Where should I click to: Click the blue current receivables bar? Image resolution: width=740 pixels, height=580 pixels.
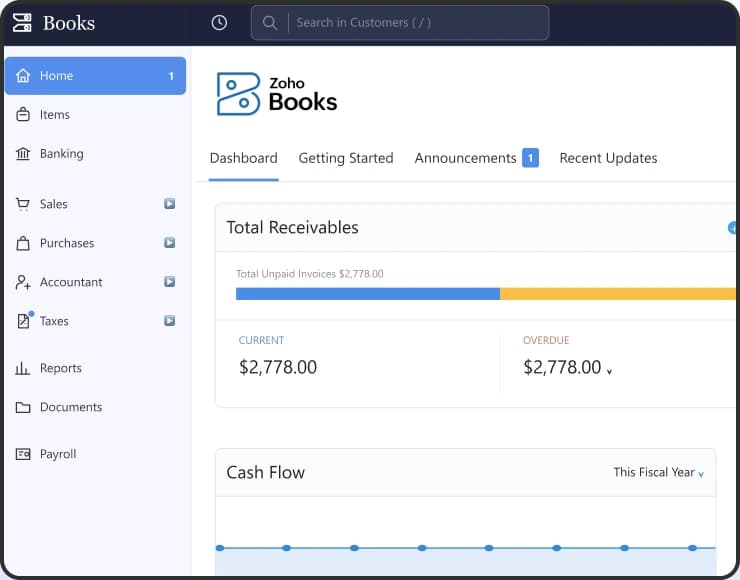(368, 294)
